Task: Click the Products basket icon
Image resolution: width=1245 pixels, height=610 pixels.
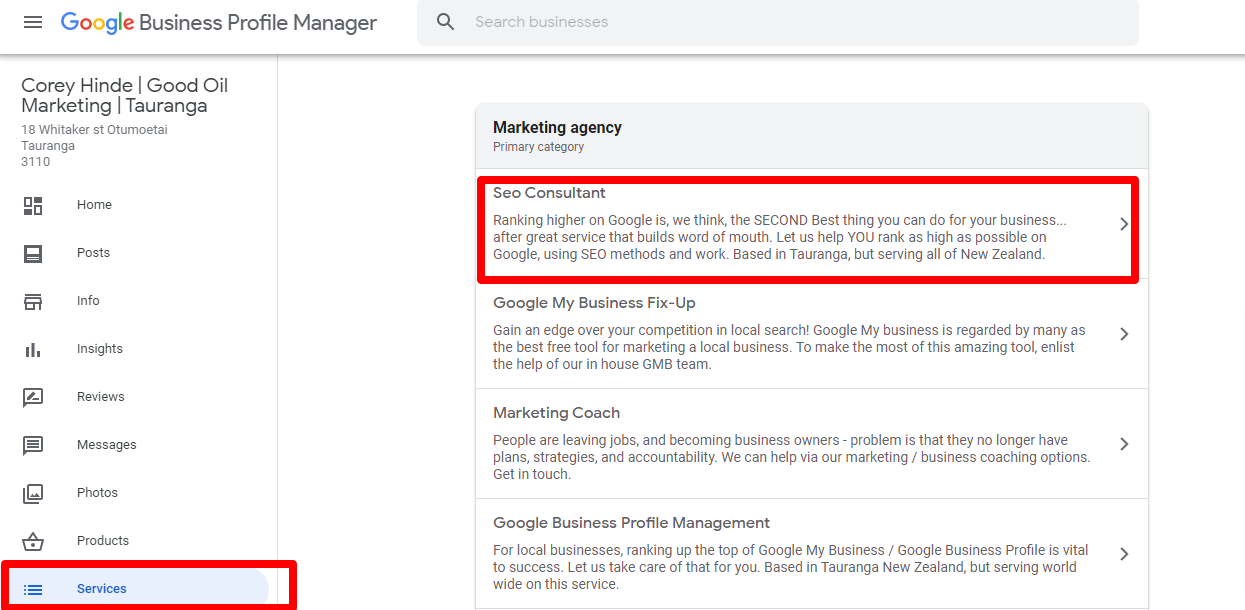Action: point(33,541)
